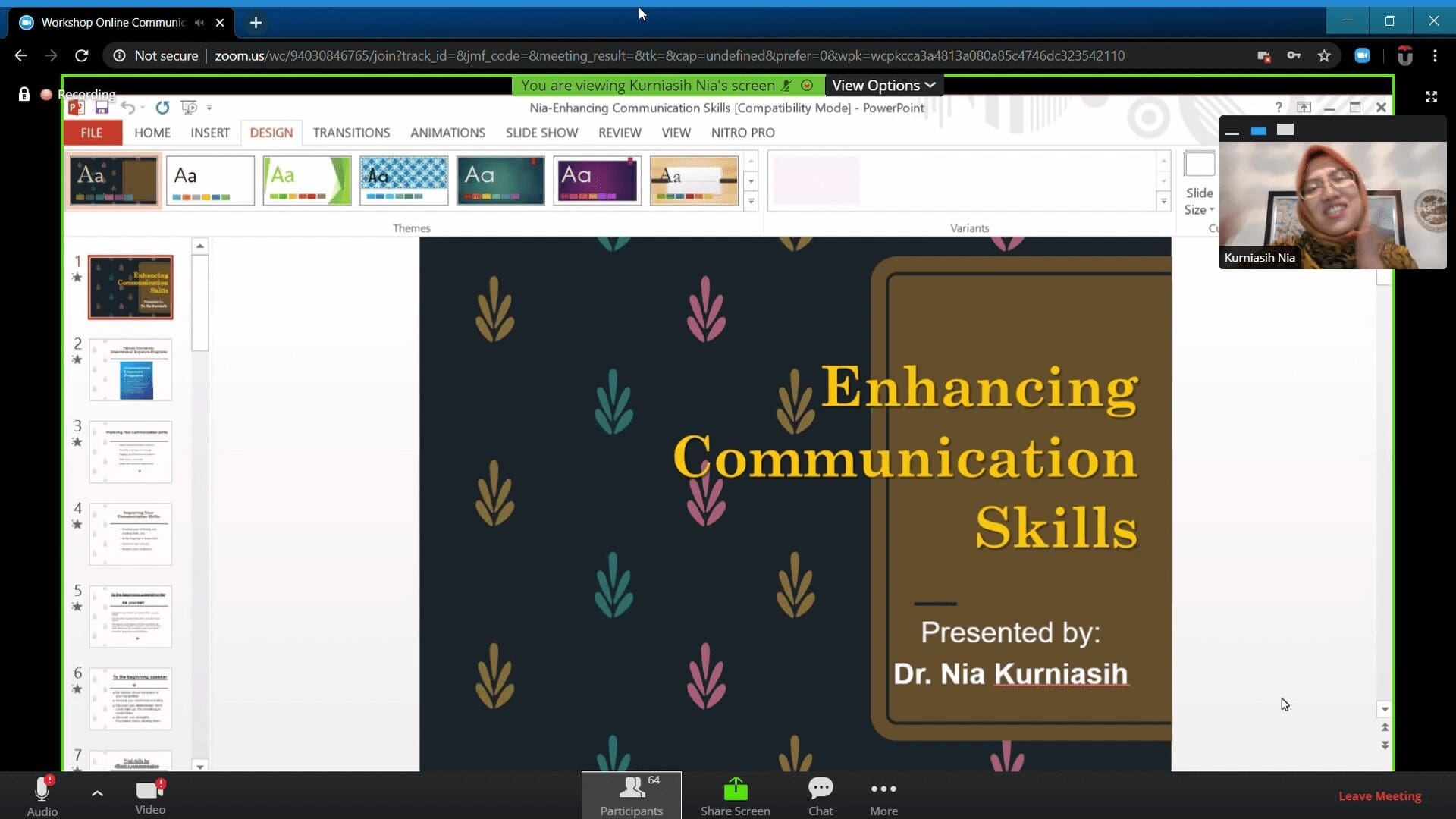This screenshot has height=819, width=1456.
Task: Click the Share Screen icon
Action: (735, 790)
